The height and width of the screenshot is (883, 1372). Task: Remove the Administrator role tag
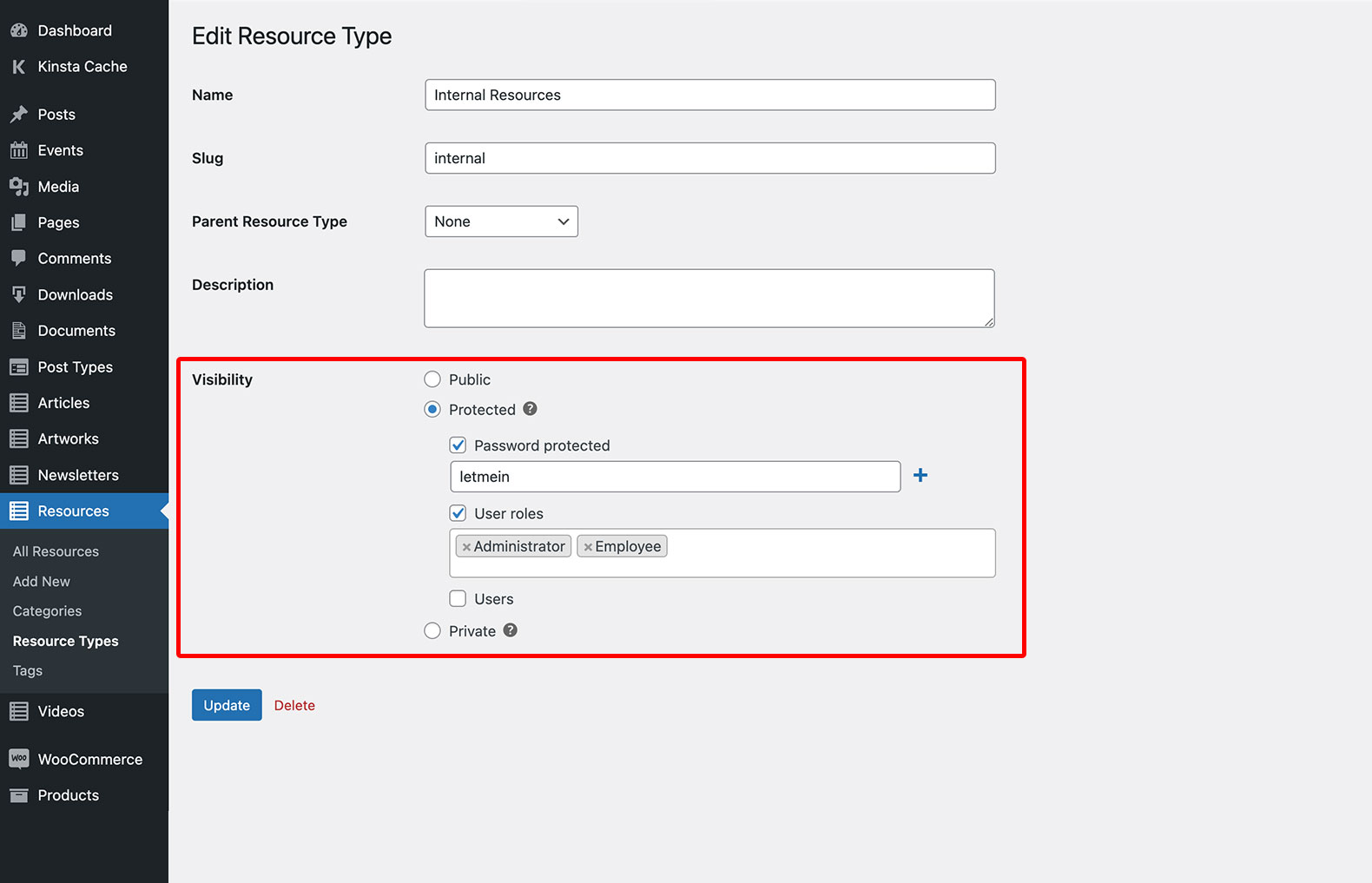pos(466,547)
